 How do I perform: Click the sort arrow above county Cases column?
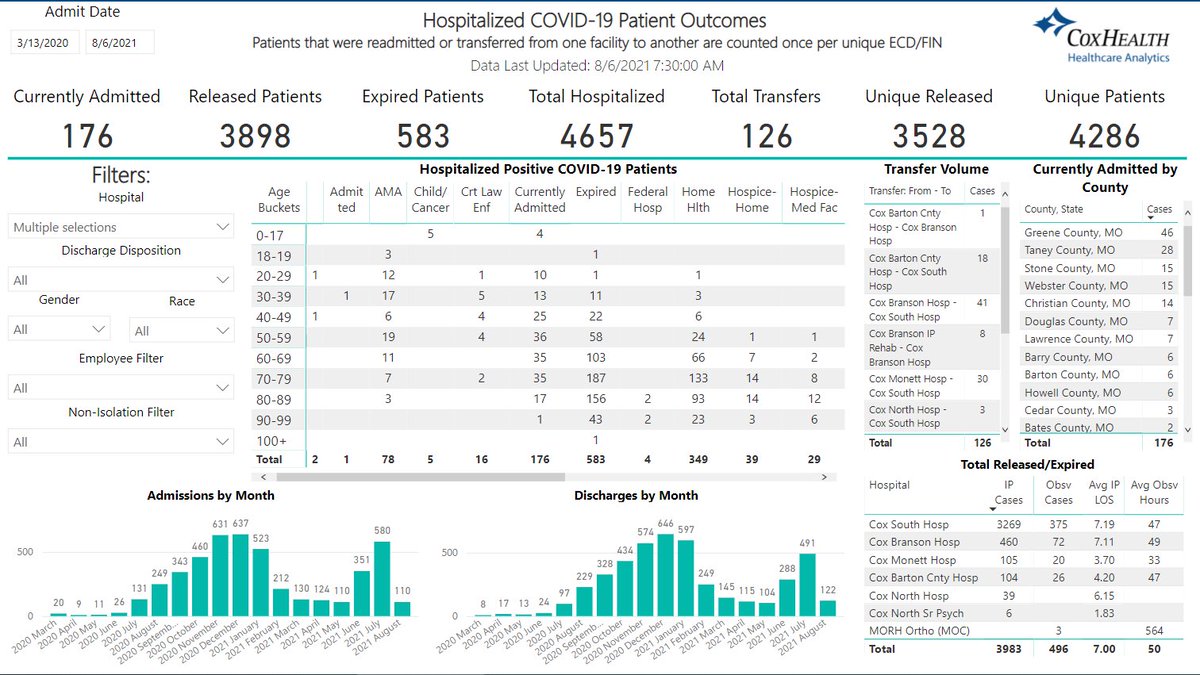(x=1150, y=217)
